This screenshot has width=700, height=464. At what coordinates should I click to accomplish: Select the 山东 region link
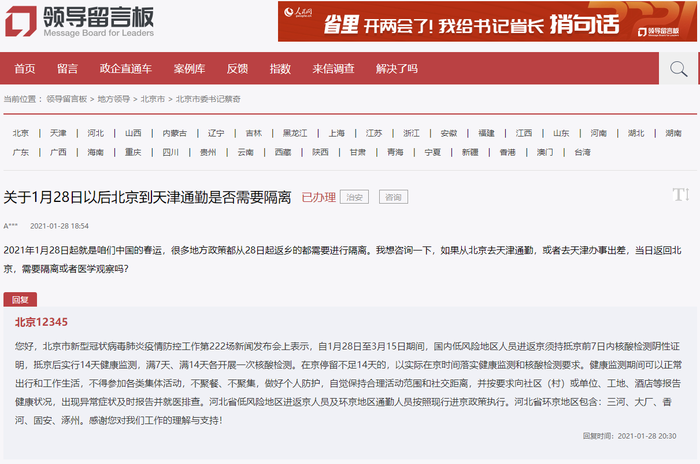[x=561, y=133]
